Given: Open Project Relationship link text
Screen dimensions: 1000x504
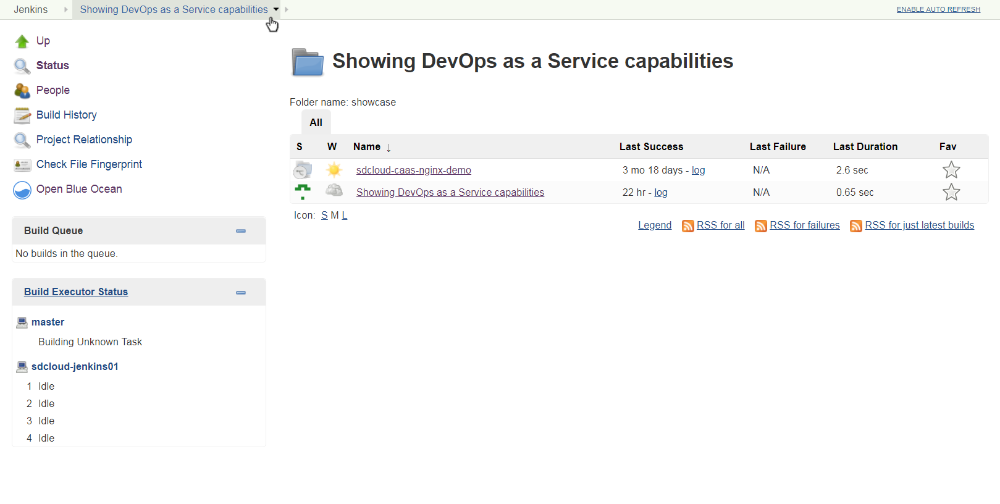Looking at the screenshot, I should 84,140.
